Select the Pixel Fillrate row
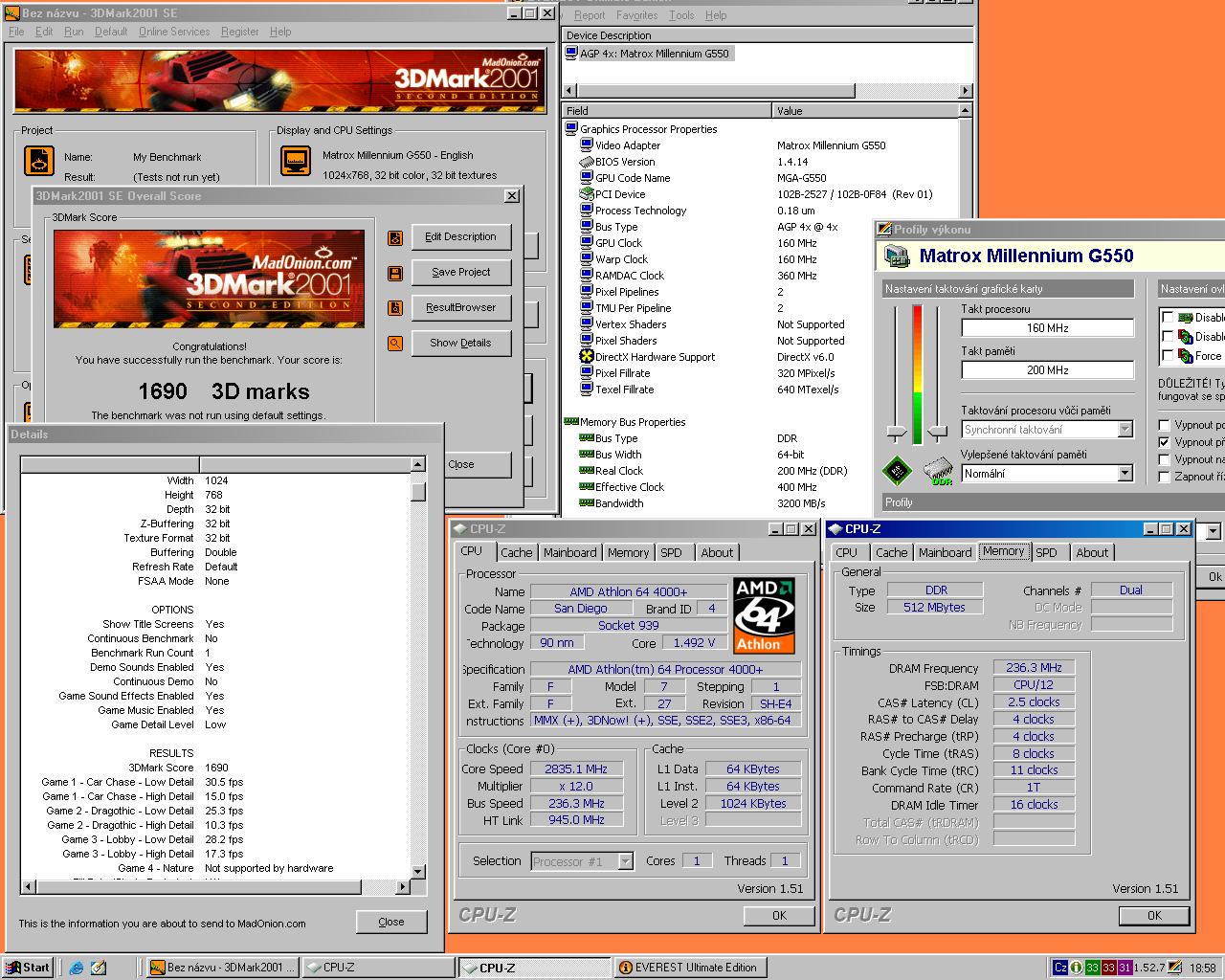 (x=766, y=373)
